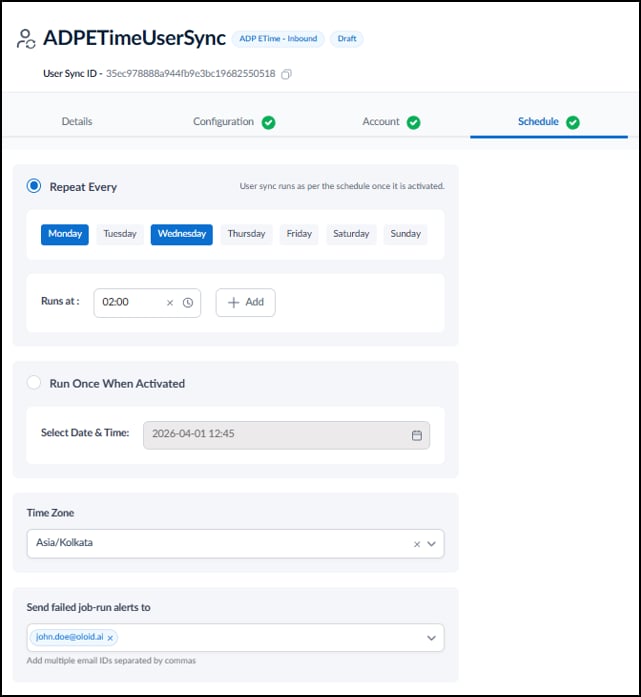This screenshot has height=697, width=641.
Task: Enable Sunday in repeat days
Action: coord(405,234)
